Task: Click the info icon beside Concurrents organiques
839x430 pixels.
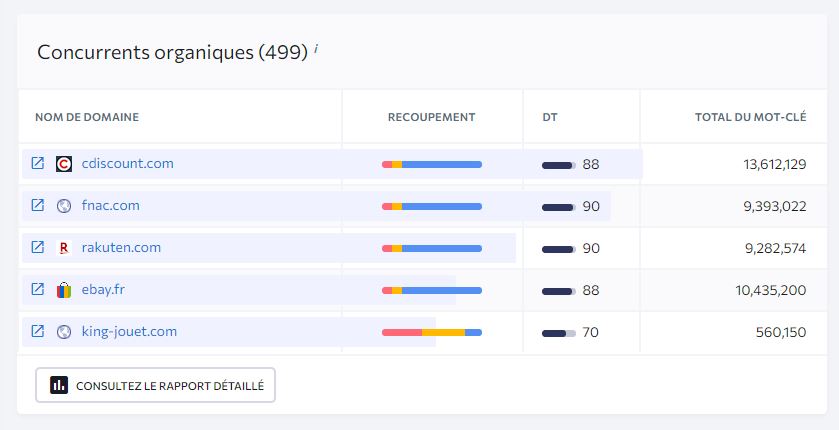Action: click(x=316, y=49)
